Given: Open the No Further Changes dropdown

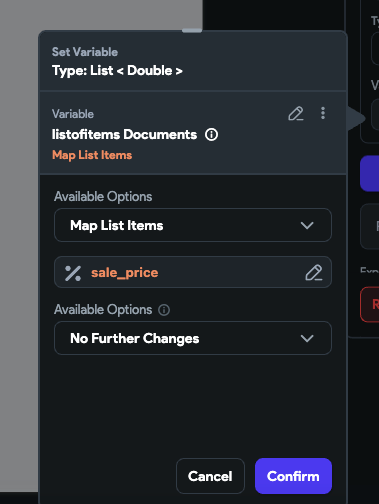Looking at the screenshot, I should pyautogui.click(x=193, y=338).
